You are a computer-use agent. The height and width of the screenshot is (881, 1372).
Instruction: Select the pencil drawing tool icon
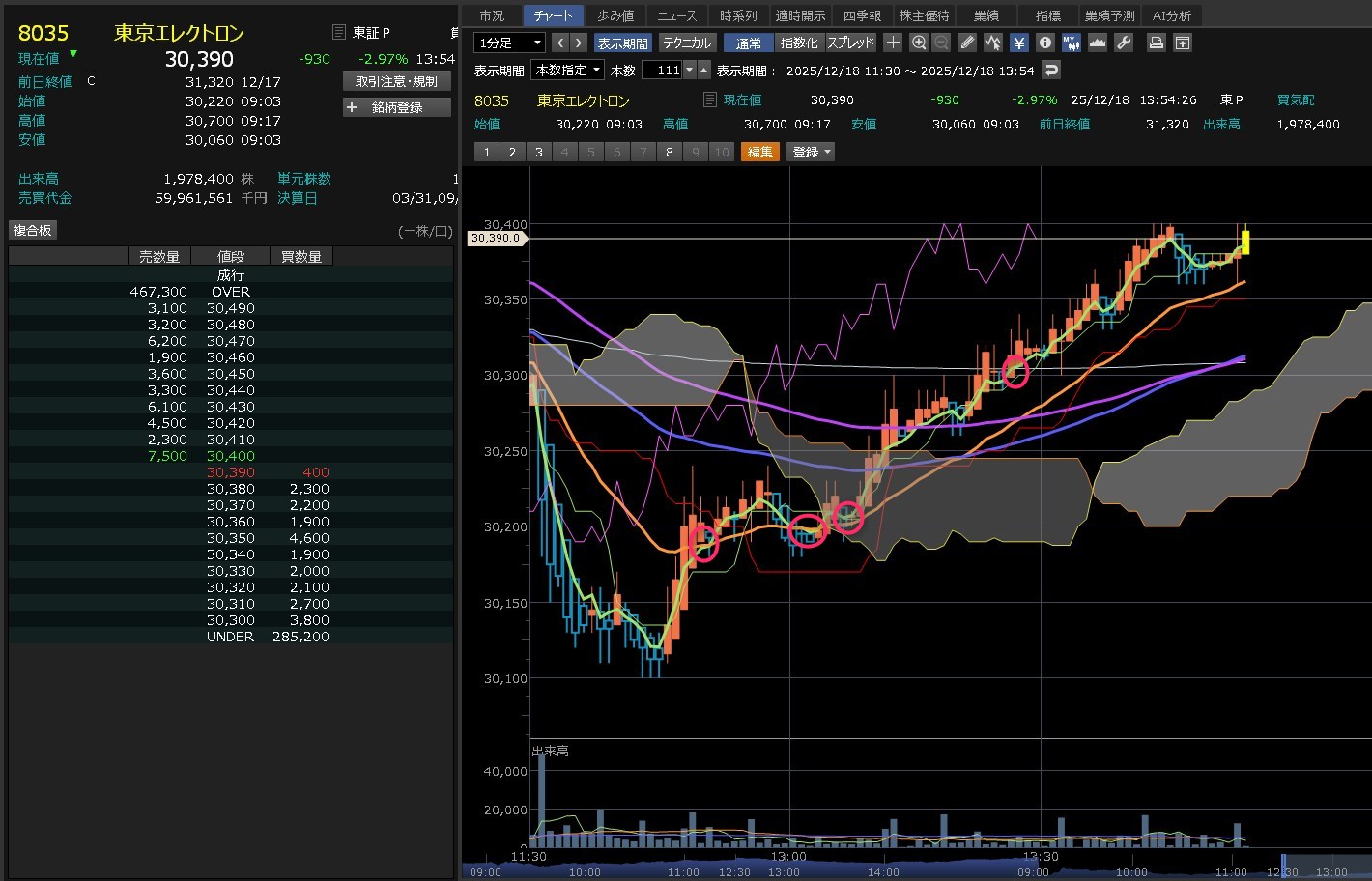[x=967, y=43]
